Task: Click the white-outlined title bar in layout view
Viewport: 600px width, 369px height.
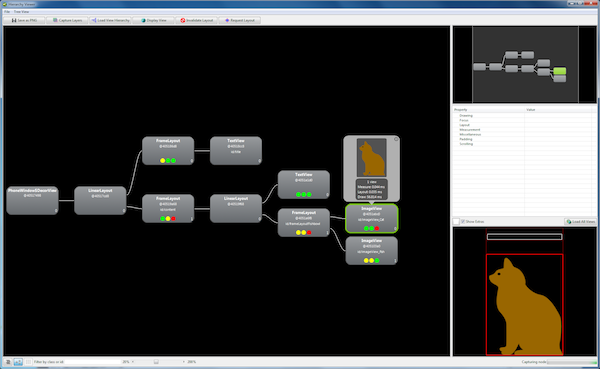Action: click(x=525, y=237)
